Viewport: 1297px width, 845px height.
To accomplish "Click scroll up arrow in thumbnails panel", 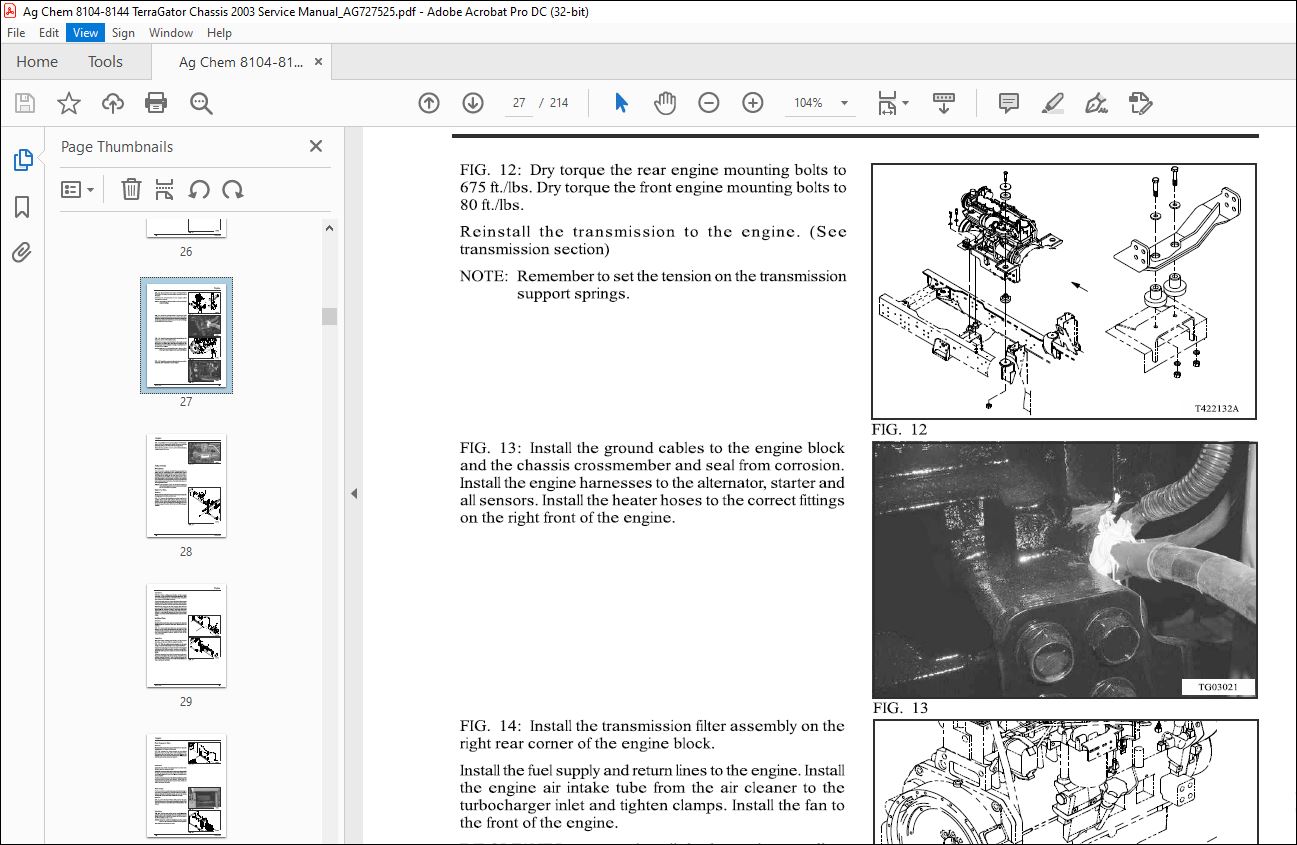I will click(x=329, y=227).
